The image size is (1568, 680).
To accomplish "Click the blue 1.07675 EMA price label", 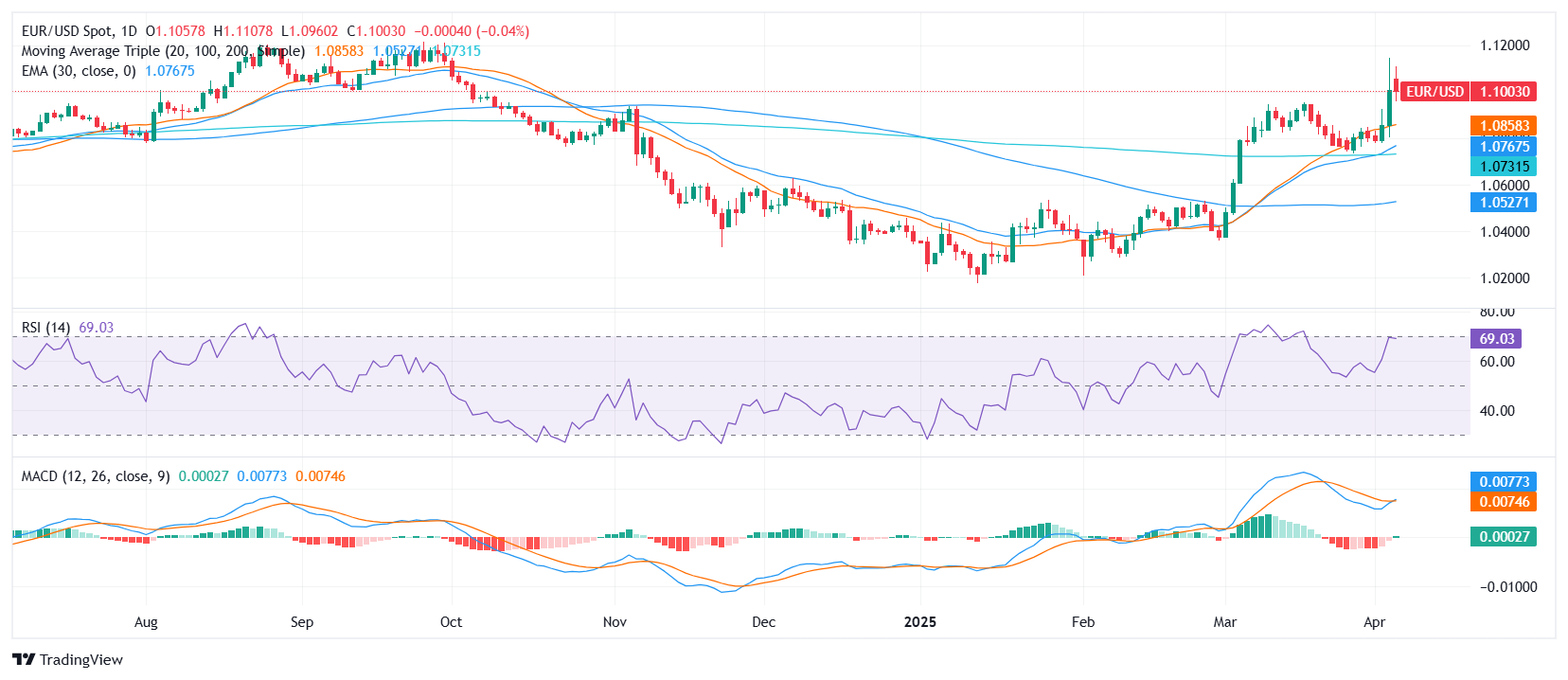I will click(x=1504, y=147).
